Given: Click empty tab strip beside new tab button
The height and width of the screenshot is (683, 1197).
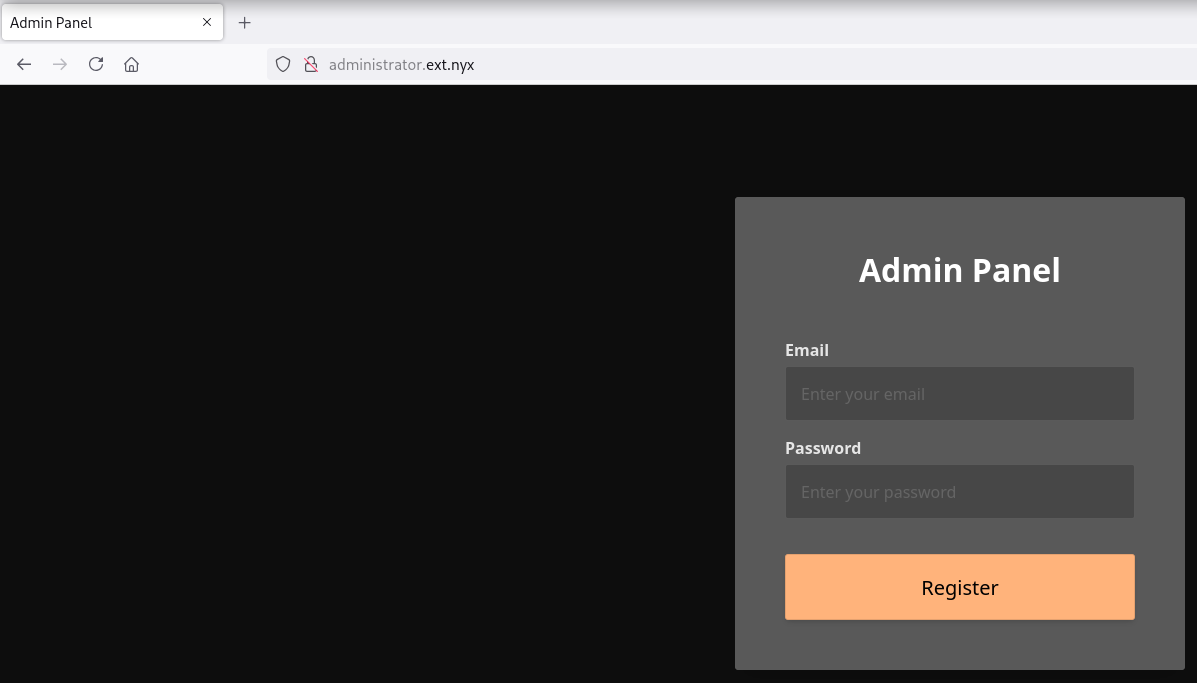Looking at the screenshot, I should click(700, 22).
